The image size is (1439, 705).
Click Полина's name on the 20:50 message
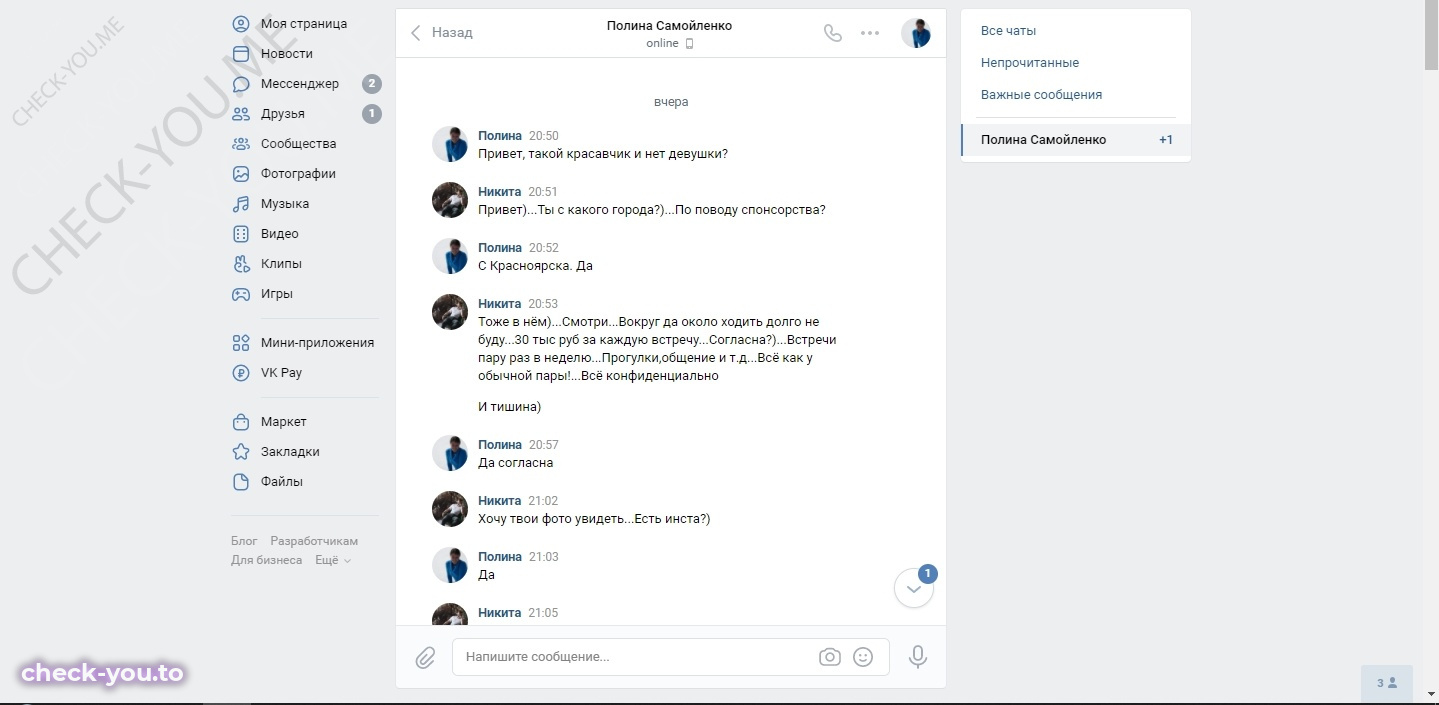click(x=500, y=136)
